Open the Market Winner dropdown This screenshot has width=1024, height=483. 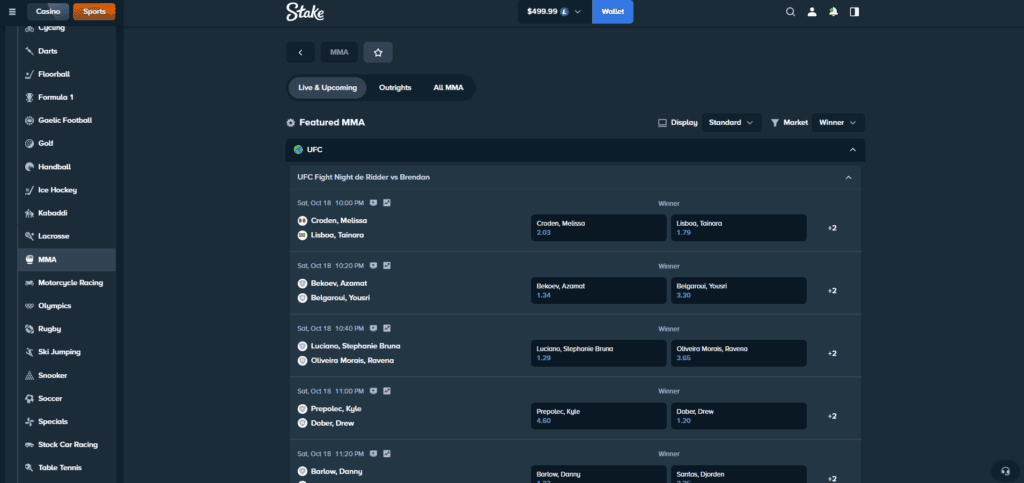click(x=837, y=122)
